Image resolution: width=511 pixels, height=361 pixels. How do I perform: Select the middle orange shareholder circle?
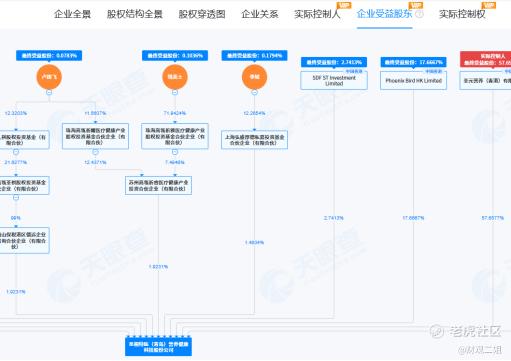click(x=175, y=77)
